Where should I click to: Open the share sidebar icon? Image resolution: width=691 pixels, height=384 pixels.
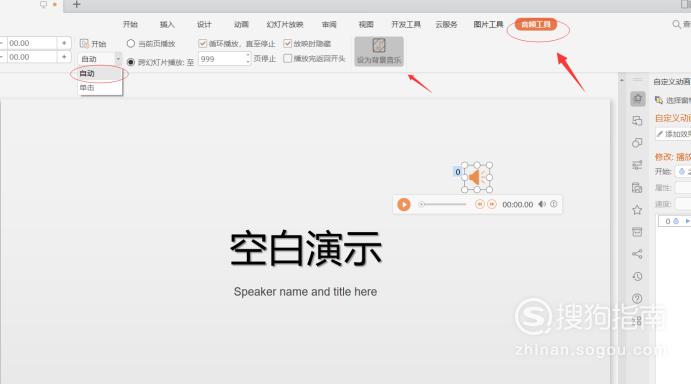(637, 254)
